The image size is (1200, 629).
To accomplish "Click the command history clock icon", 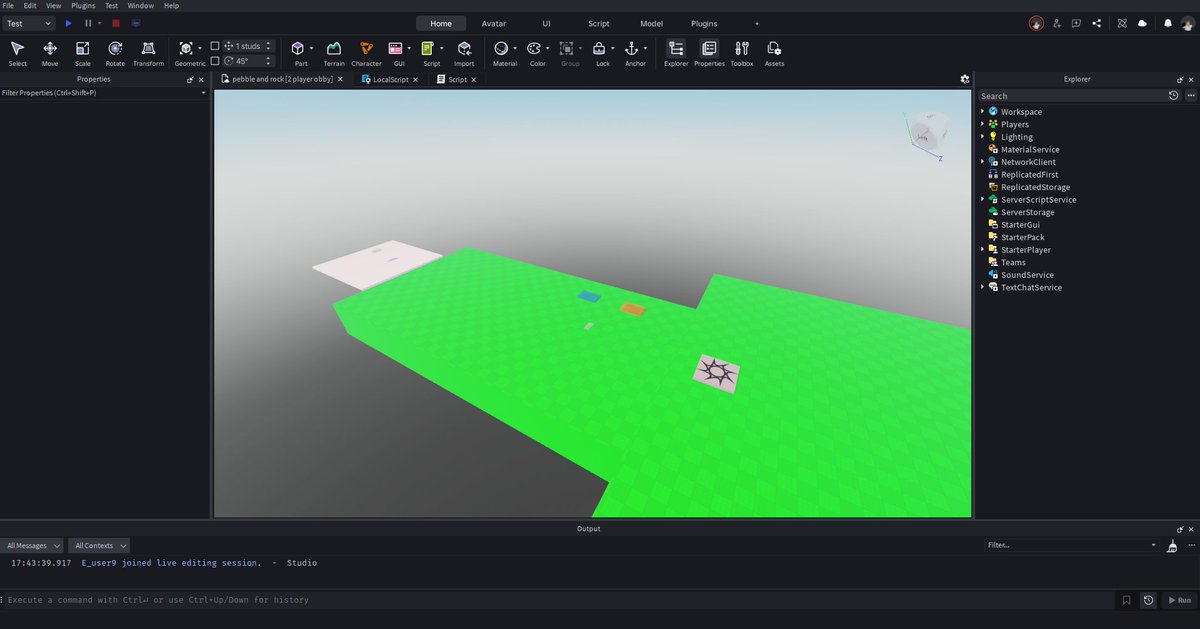I will (x=1148, y=600).
